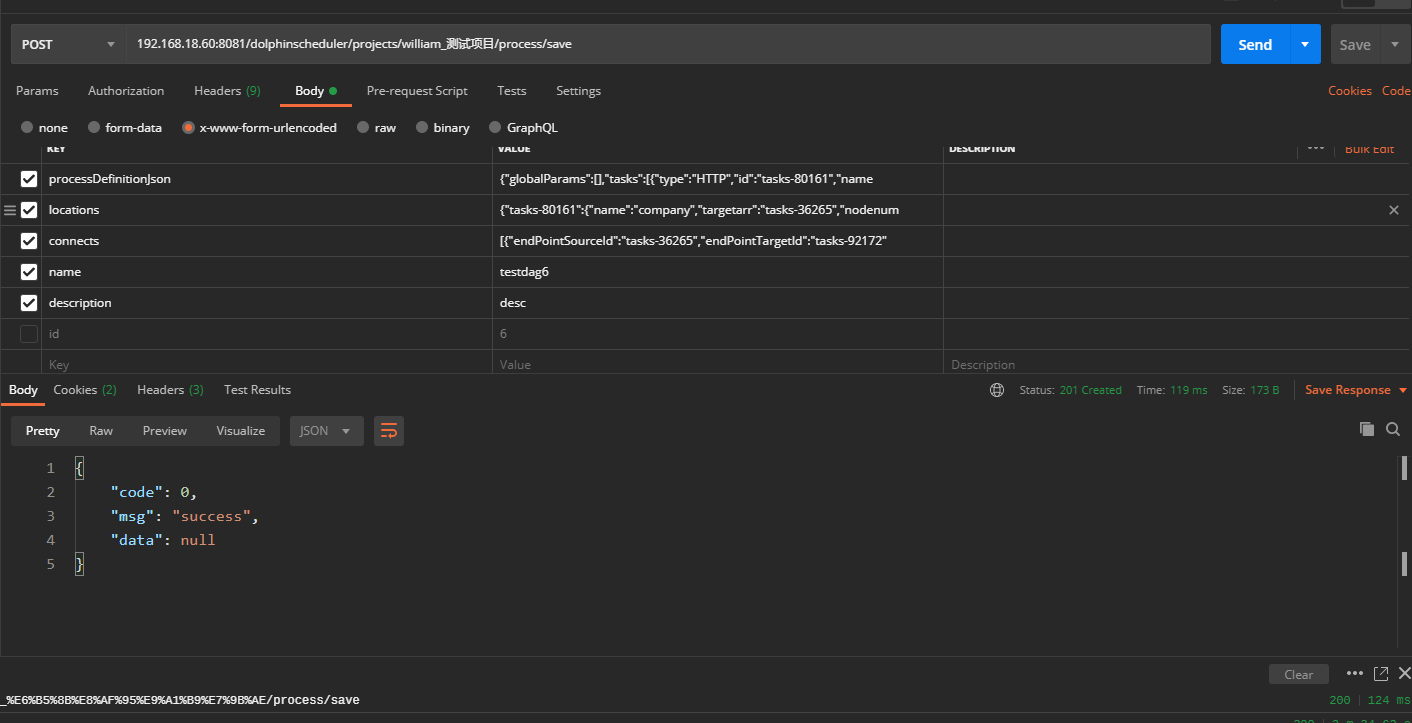
Task: Click the empty Value input field
Action: tap(718, 365)
